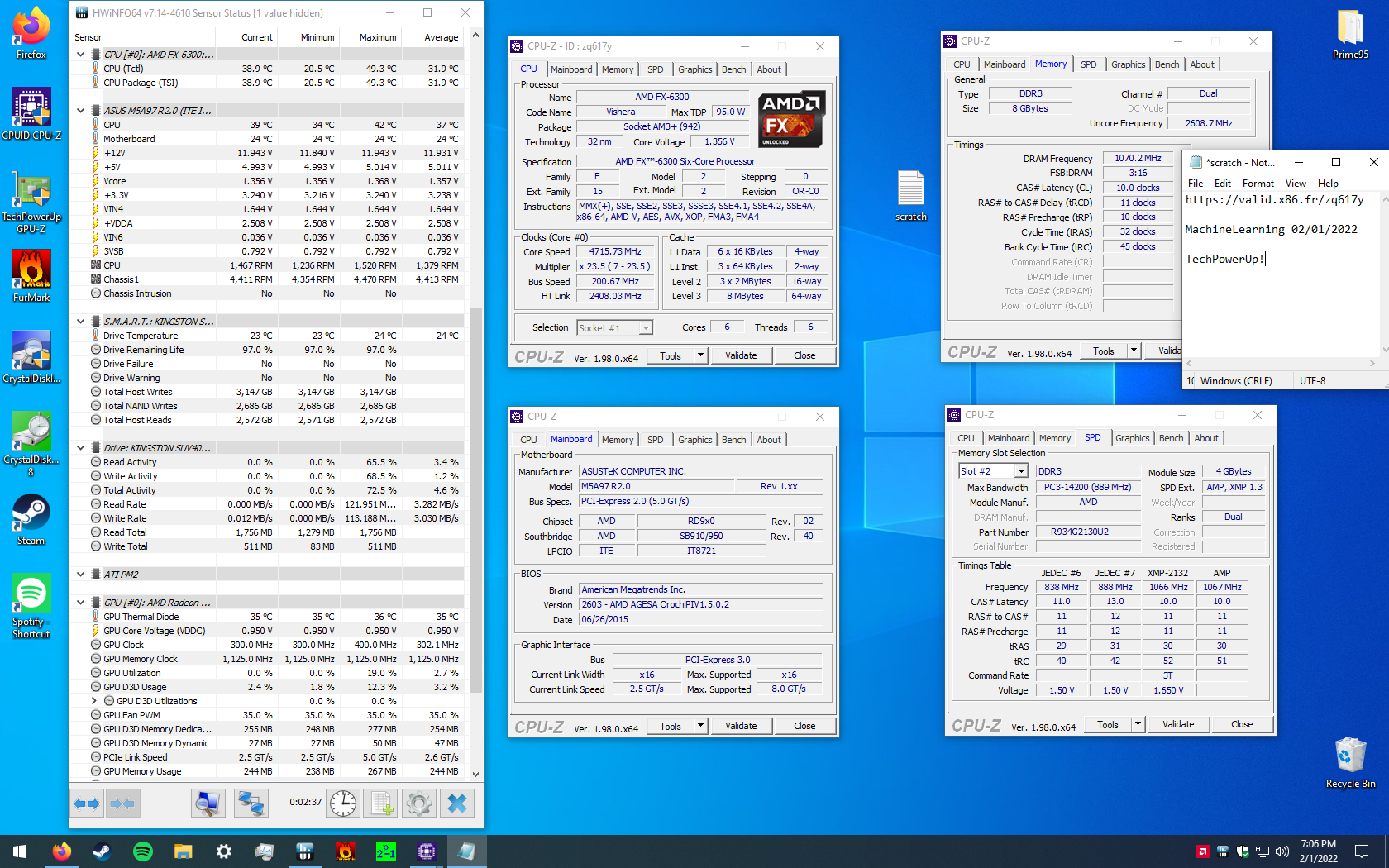Switch to Prime95 in the taskbar
This screenshot has height=868, width=1389.
pyautogui.click(x=385, y=851)
